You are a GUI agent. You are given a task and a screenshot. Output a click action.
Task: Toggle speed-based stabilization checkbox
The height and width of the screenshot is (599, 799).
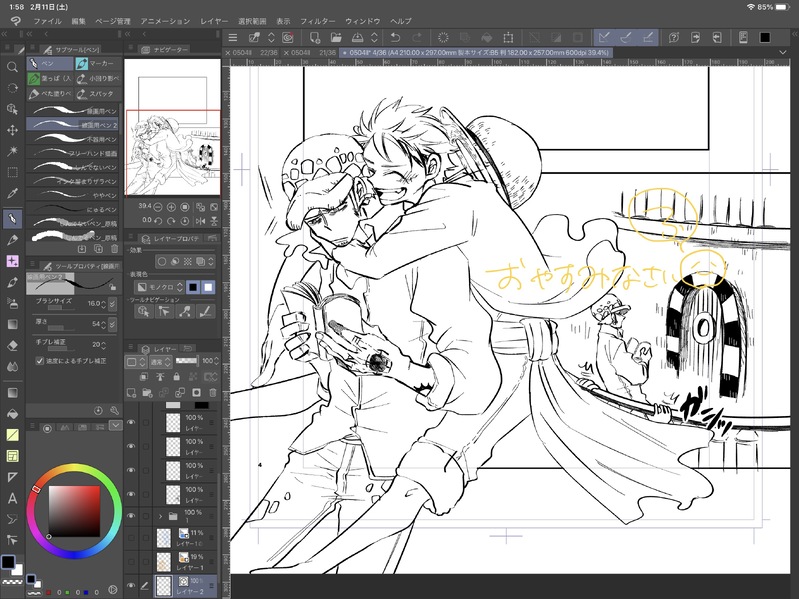(40, 361)
